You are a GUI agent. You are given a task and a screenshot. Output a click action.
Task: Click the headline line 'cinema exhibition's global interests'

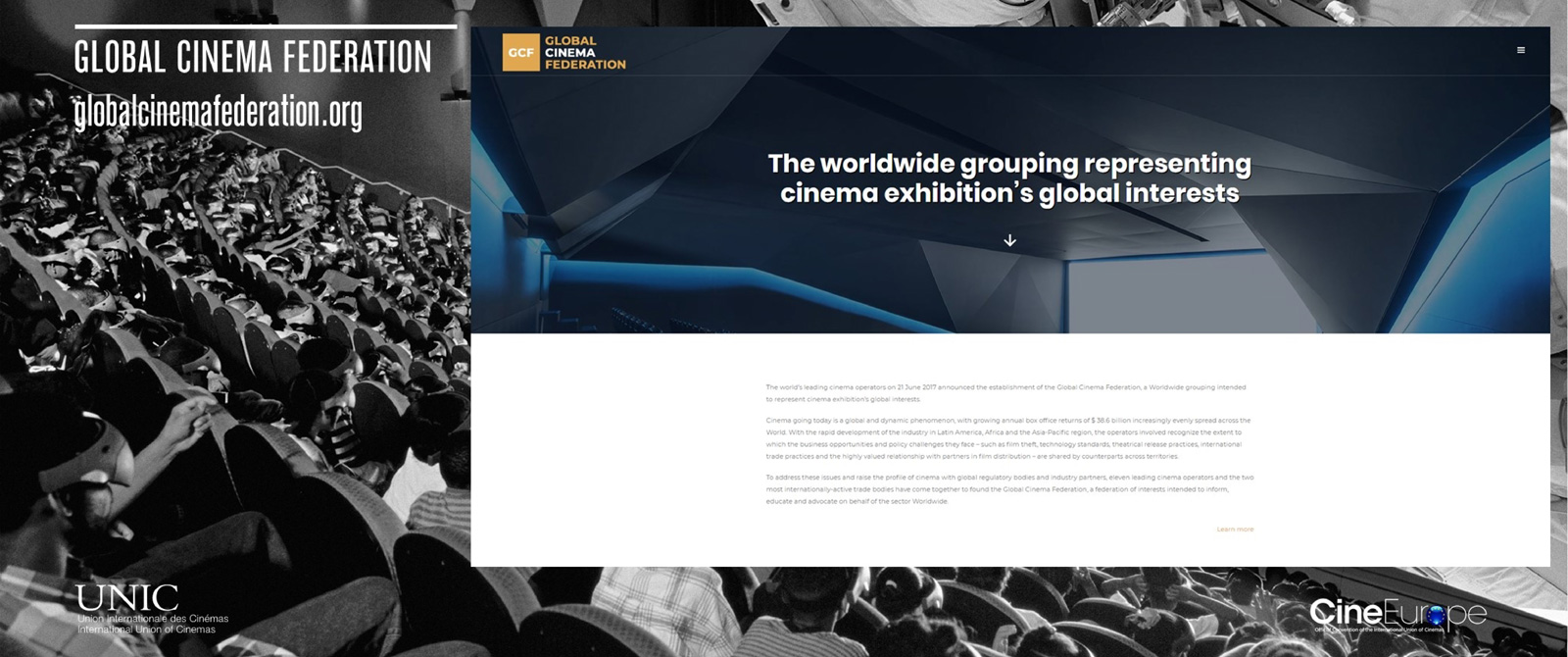pyautogui.click(x=1008, y=193)
